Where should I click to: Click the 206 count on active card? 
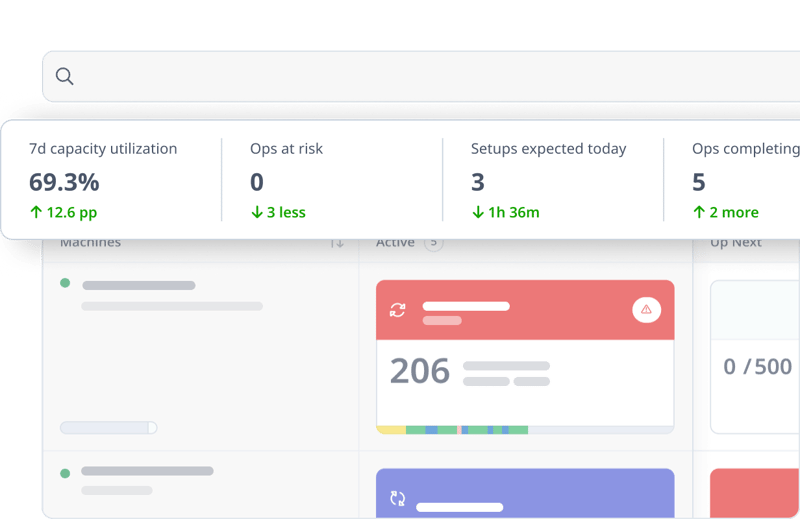(x=420, y=371)
